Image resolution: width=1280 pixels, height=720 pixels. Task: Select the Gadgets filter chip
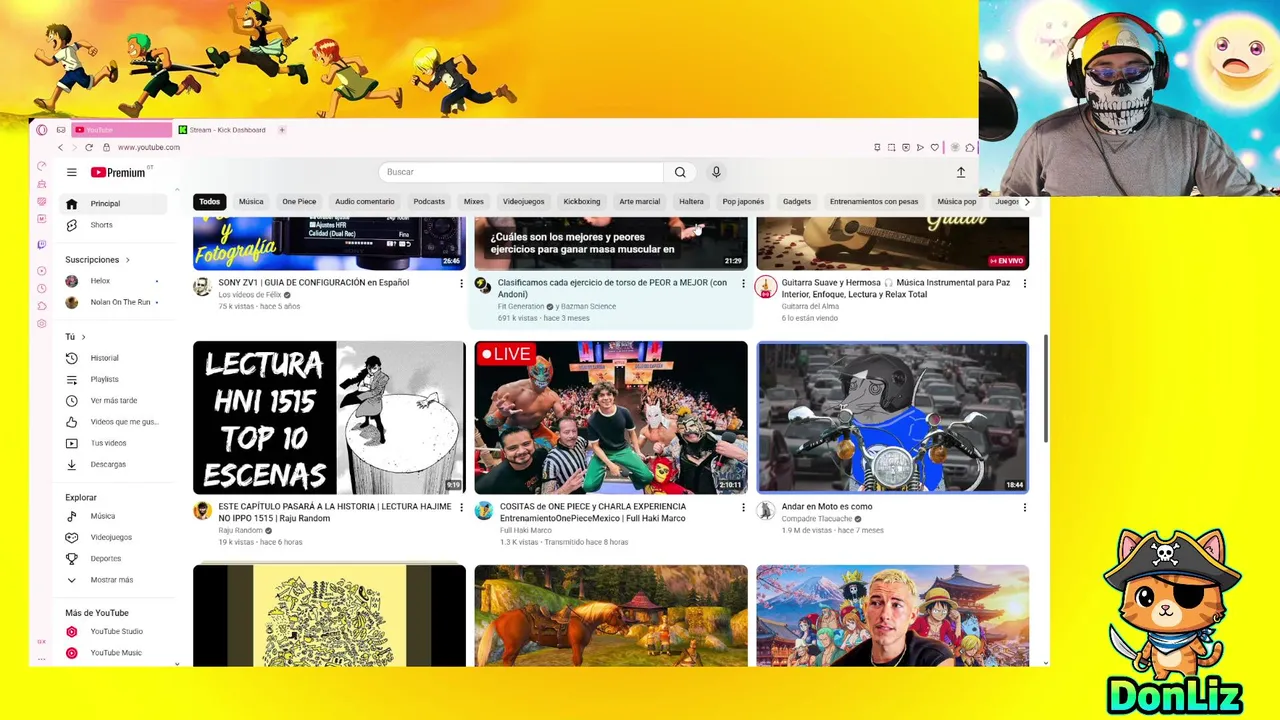pos(797,202)
